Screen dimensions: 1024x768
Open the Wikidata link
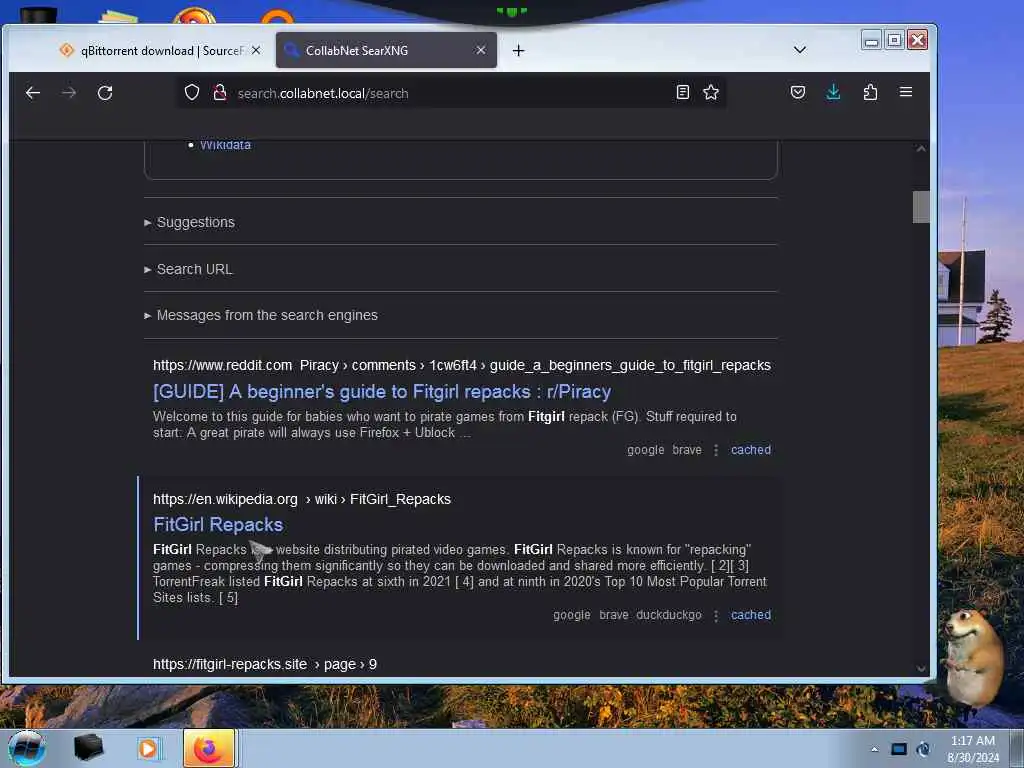pos(225,145)
